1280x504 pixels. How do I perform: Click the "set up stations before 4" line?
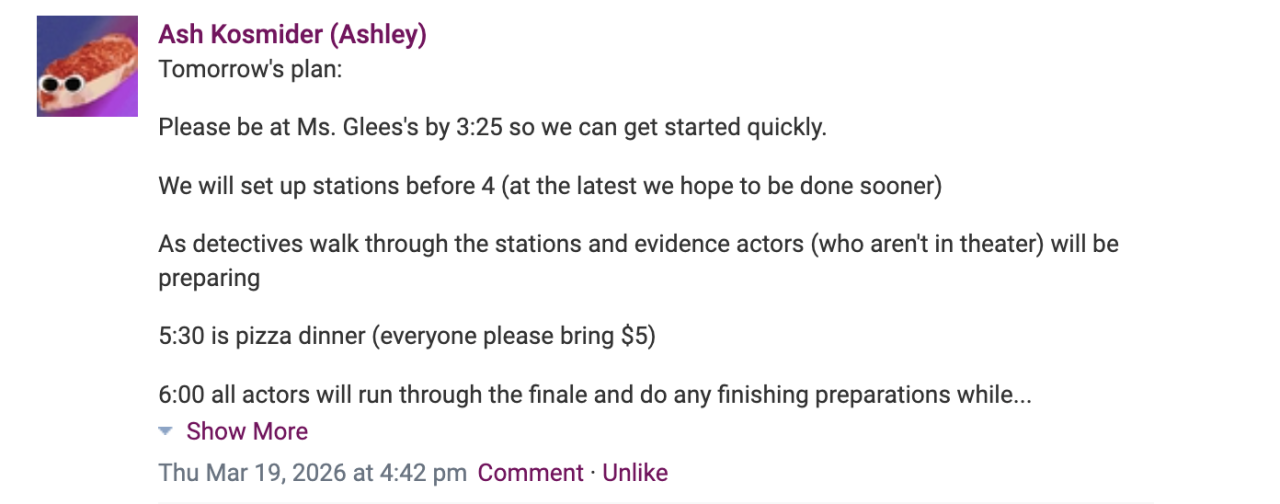pos(549,187)
